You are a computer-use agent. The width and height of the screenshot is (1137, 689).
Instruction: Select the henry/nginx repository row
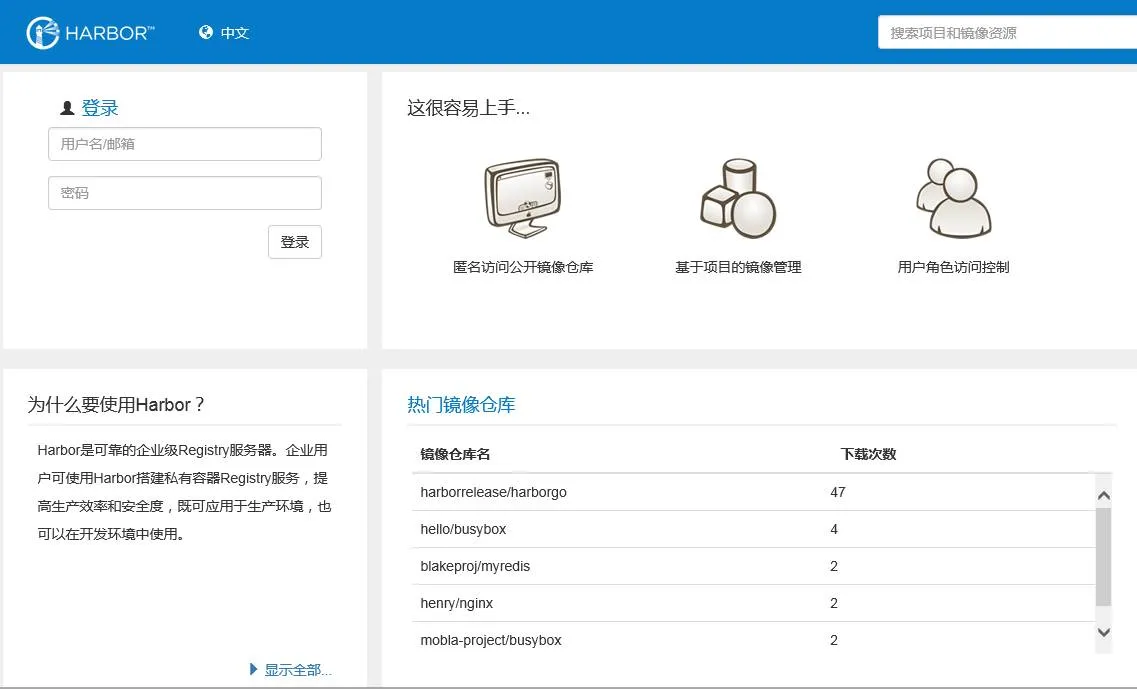(x=753, y=603)
